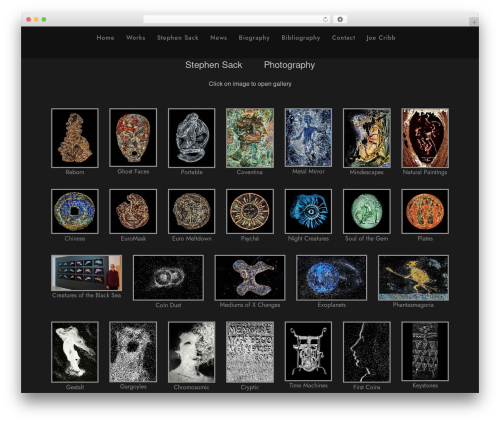Open the Biography page
This screenshot has height=423, width=500.
pos(254,38)
